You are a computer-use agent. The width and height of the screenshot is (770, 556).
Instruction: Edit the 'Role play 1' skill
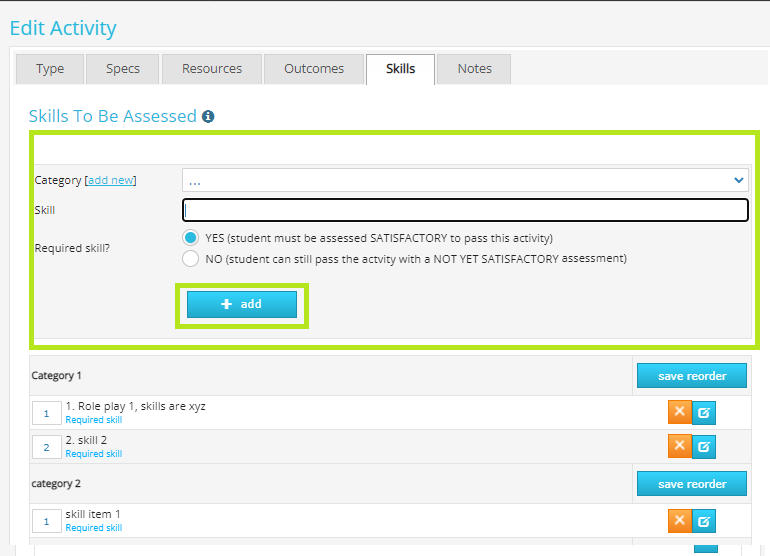pos(704,413)
